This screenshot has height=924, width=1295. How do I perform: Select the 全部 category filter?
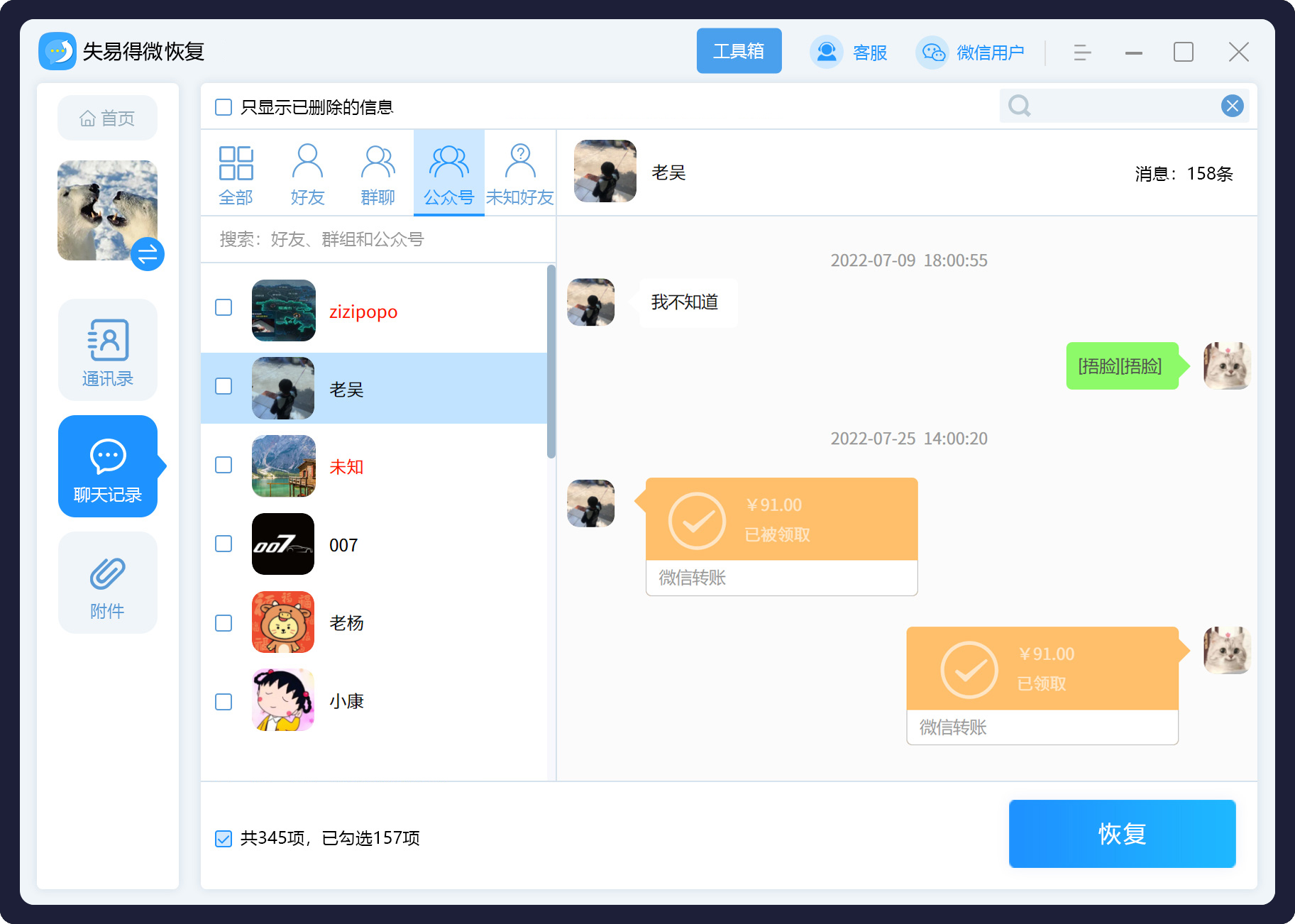236,172
